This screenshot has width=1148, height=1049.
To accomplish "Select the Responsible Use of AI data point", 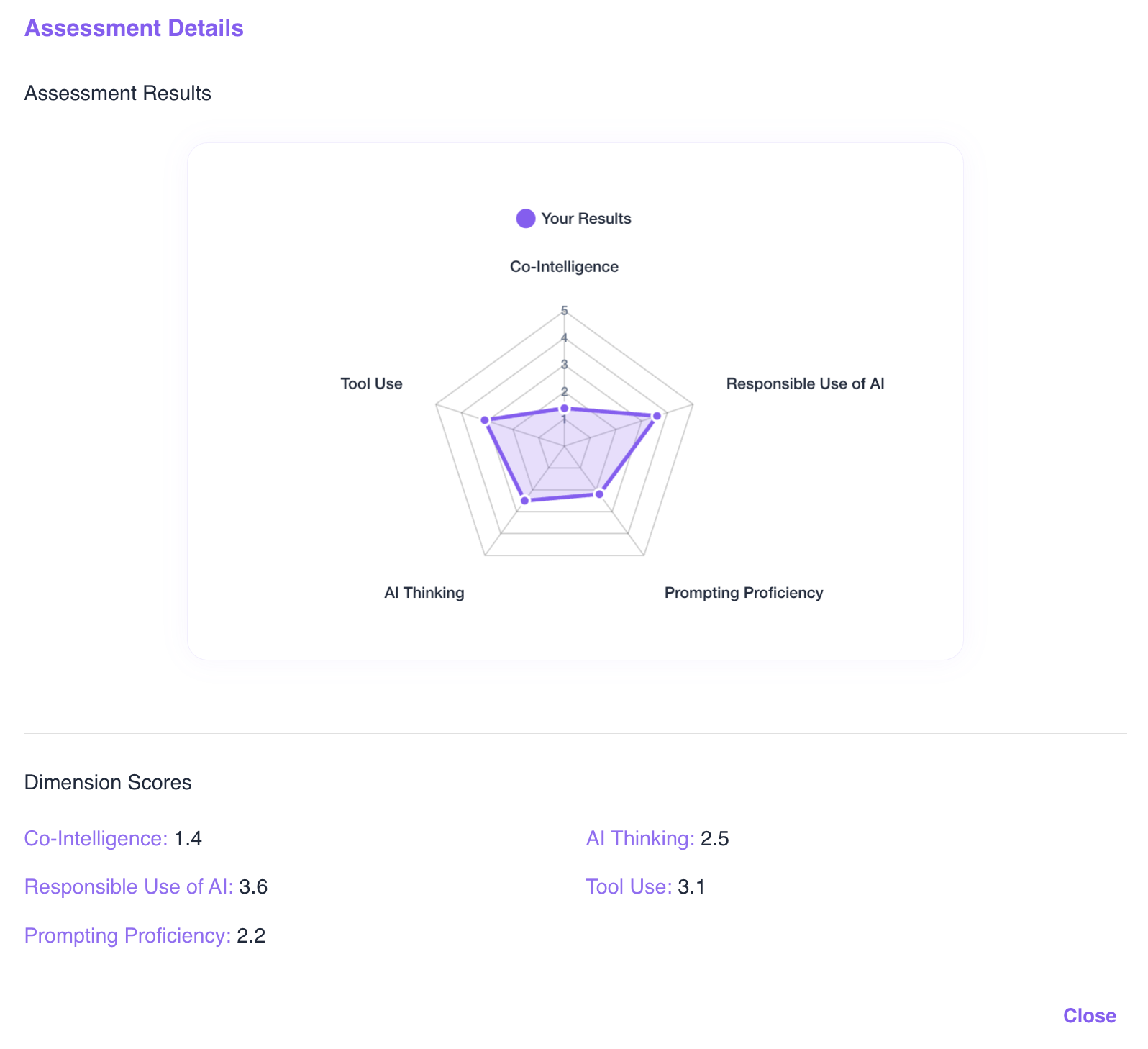I will coord(656,416).
